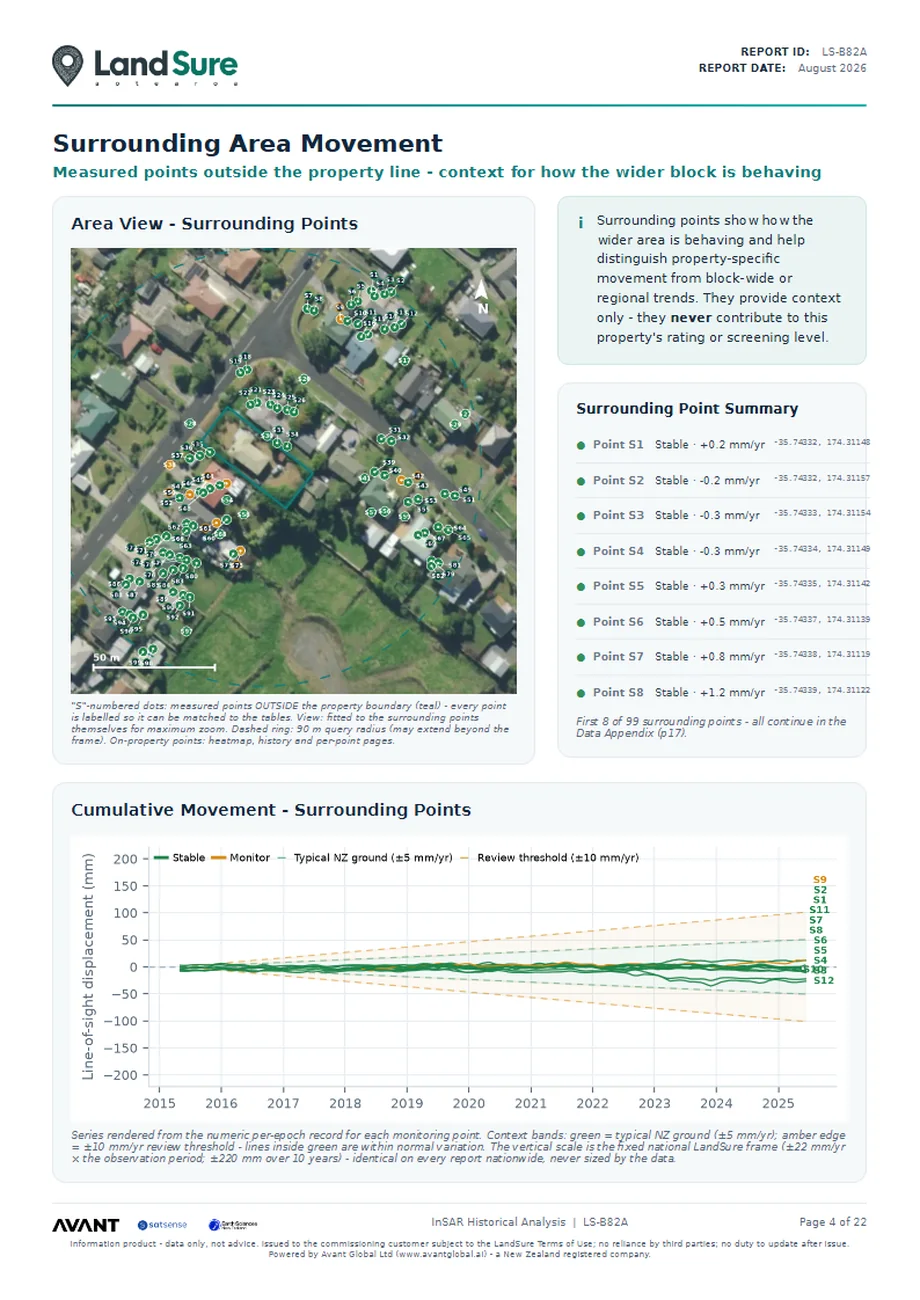Click the green dot beside Point S1
920x1300 pixels.
click(581, 445)
